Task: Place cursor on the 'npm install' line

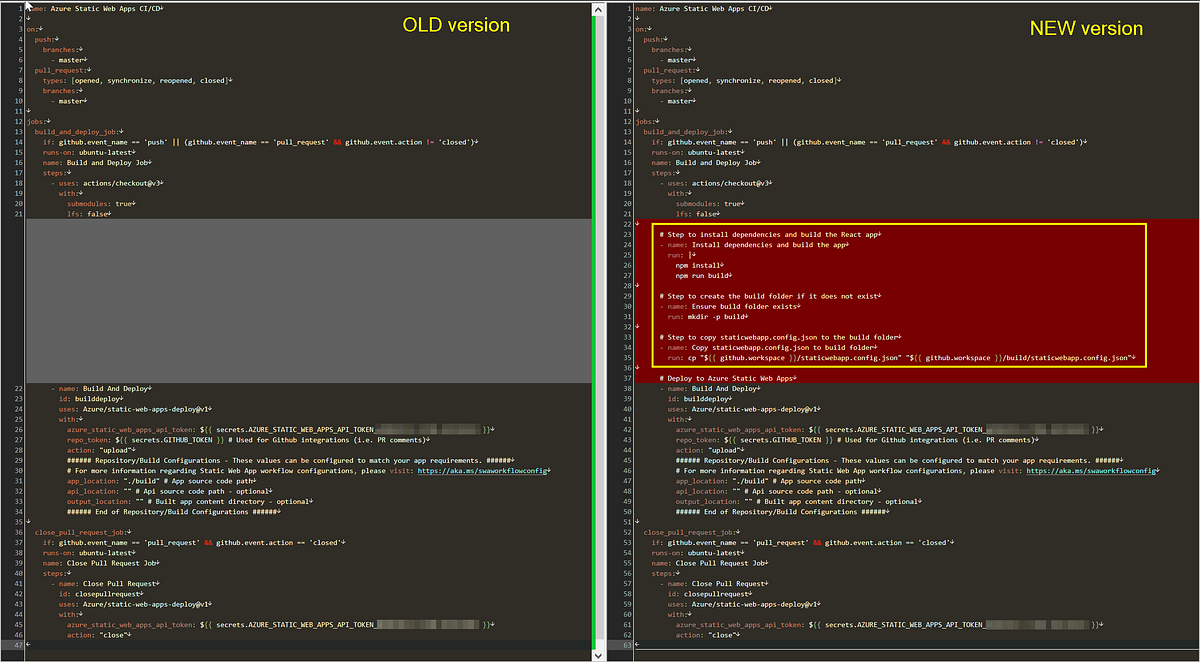Action: 699,265
